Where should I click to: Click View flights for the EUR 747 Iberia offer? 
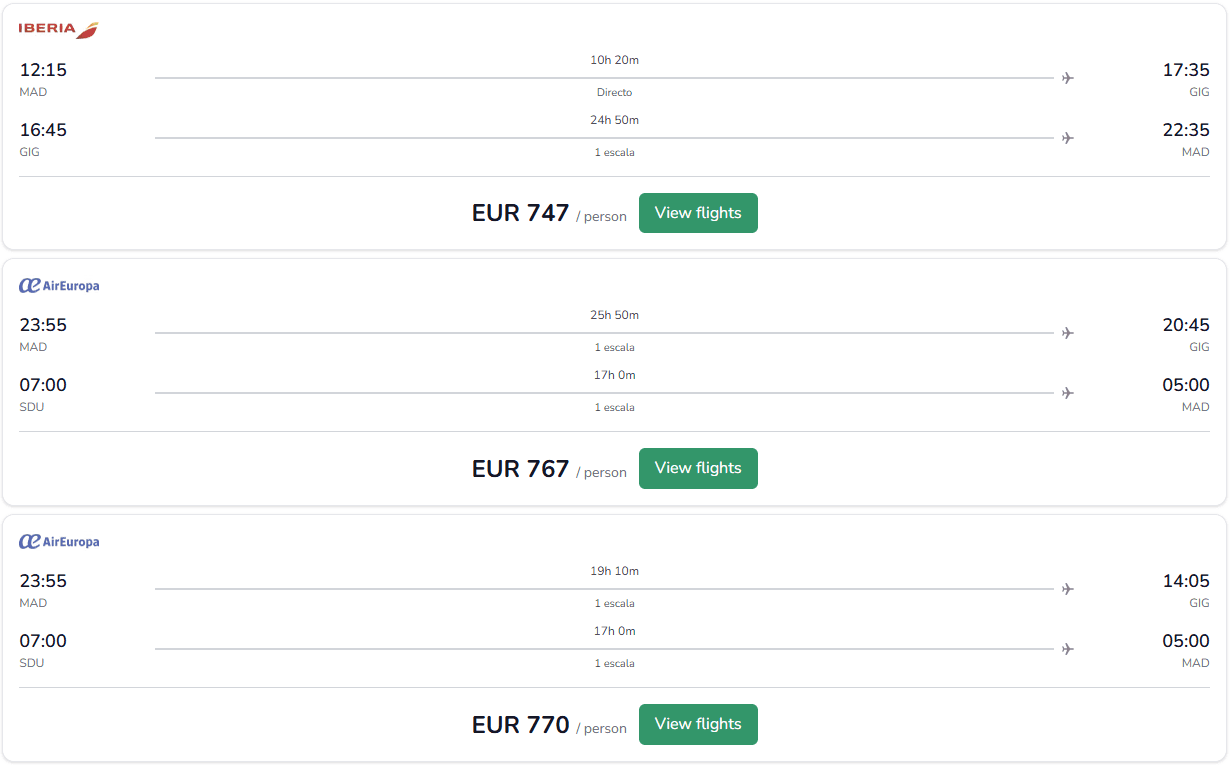698,213
